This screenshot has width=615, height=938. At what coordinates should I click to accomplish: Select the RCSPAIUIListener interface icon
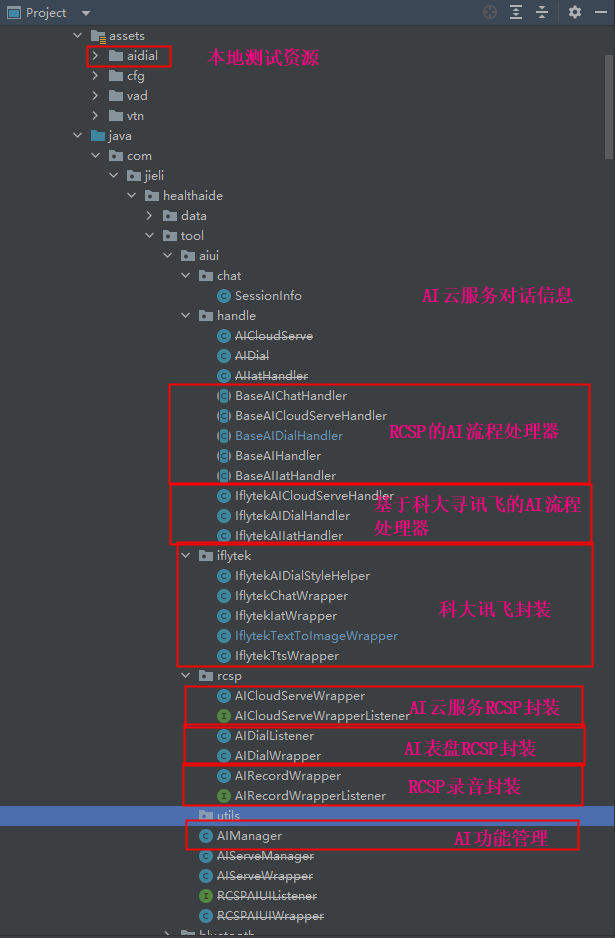(x=206, y=896)
